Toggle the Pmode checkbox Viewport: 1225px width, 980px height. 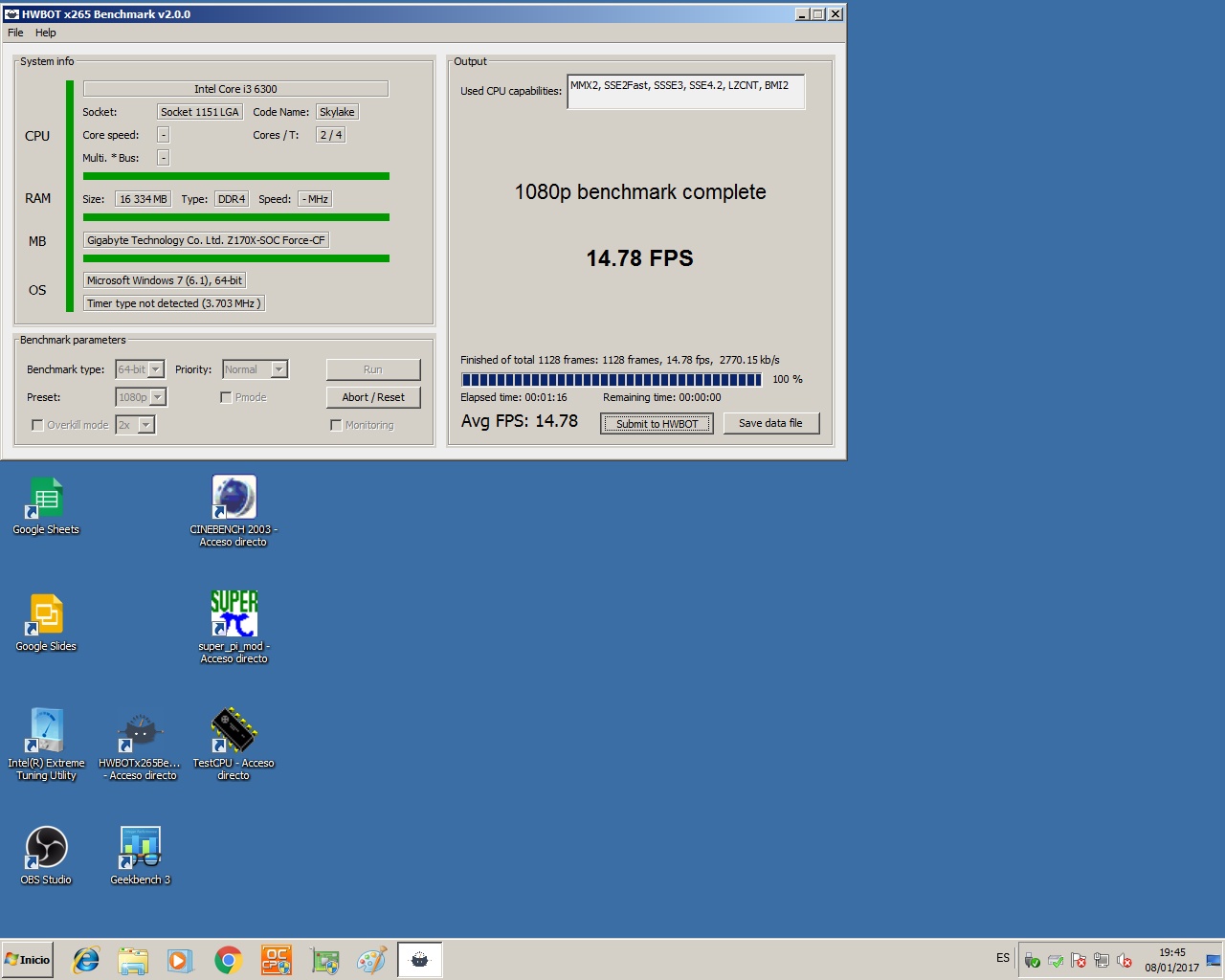[226, 397]
